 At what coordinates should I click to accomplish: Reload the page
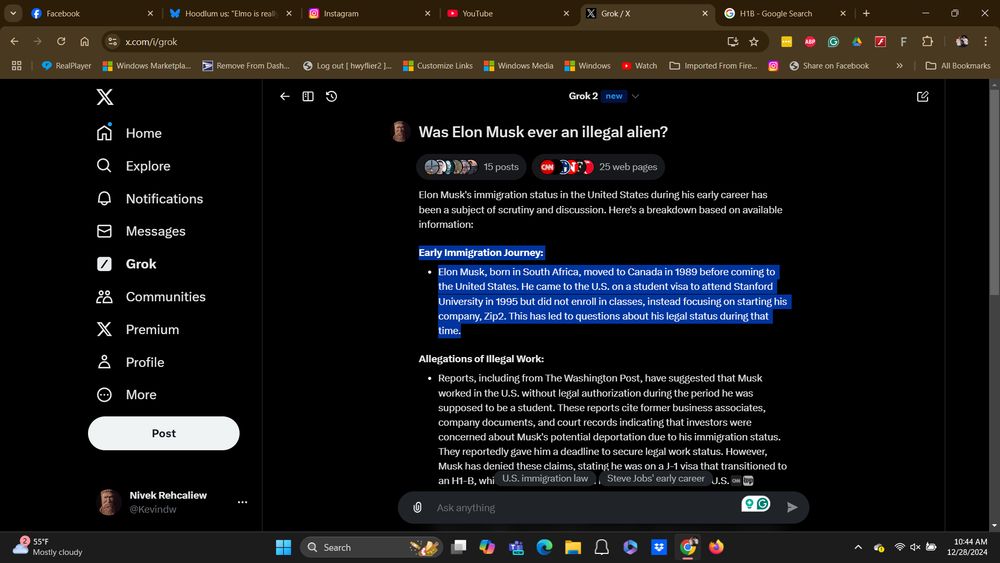(x=61, y=41)
